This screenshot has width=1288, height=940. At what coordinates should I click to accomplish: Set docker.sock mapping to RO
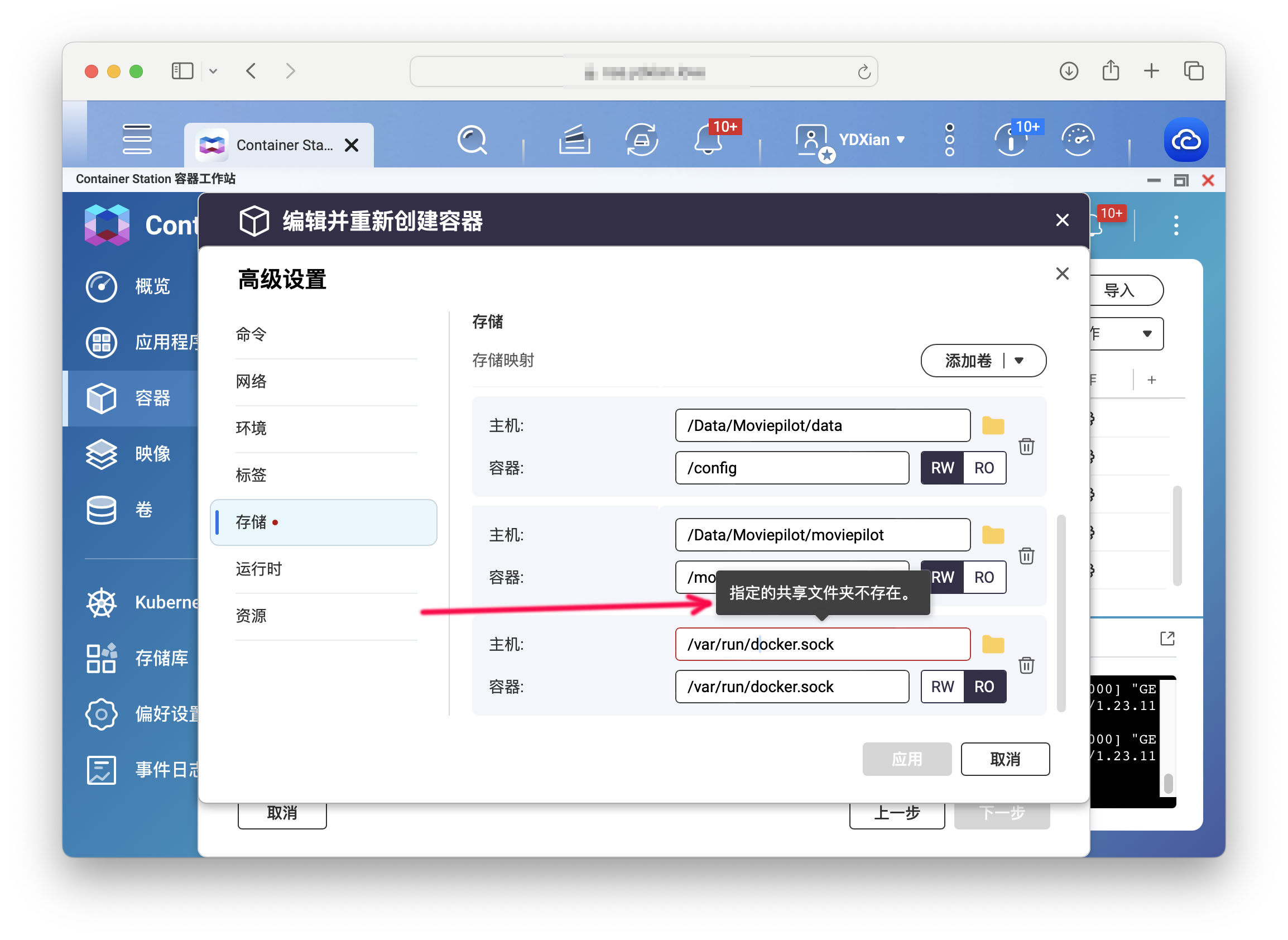[x=985, y=687]
